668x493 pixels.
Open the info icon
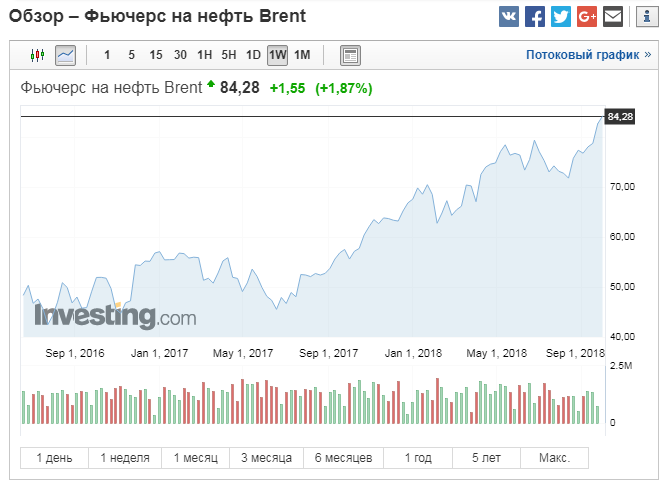click(646, 17)
